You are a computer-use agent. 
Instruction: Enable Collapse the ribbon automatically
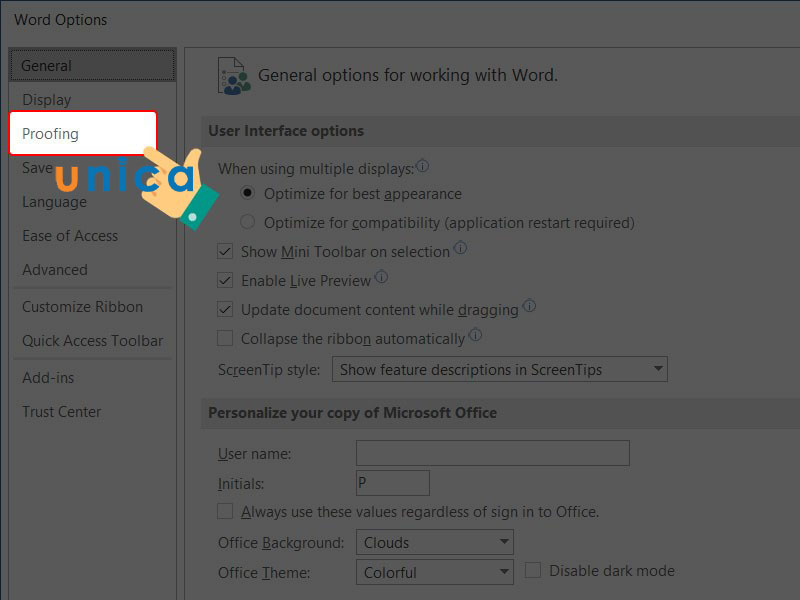click(225, 338)
